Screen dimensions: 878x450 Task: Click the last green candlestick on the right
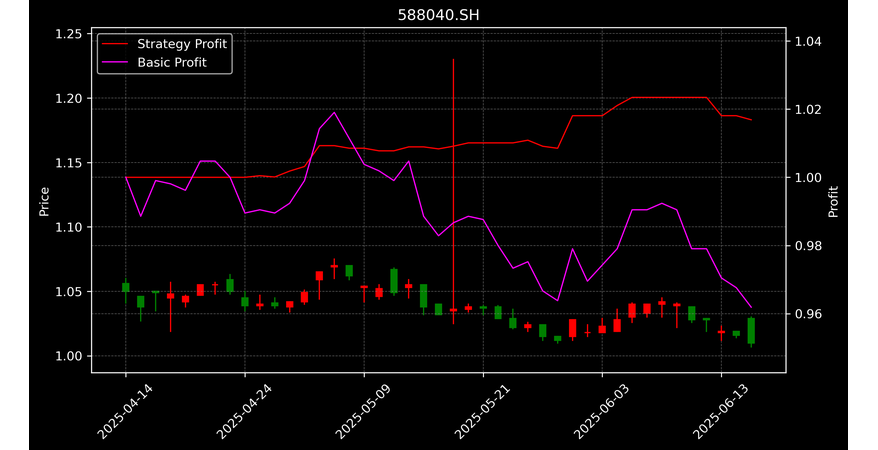[x=751, y=331]
